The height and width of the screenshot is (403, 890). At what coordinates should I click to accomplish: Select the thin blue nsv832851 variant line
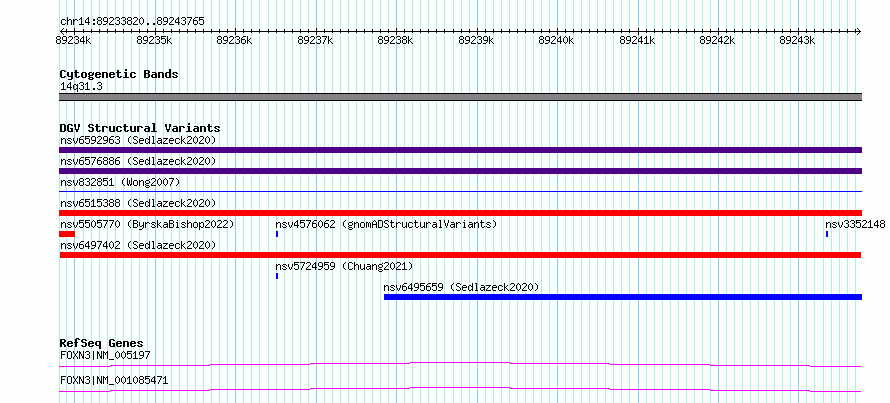pos(460,192)
